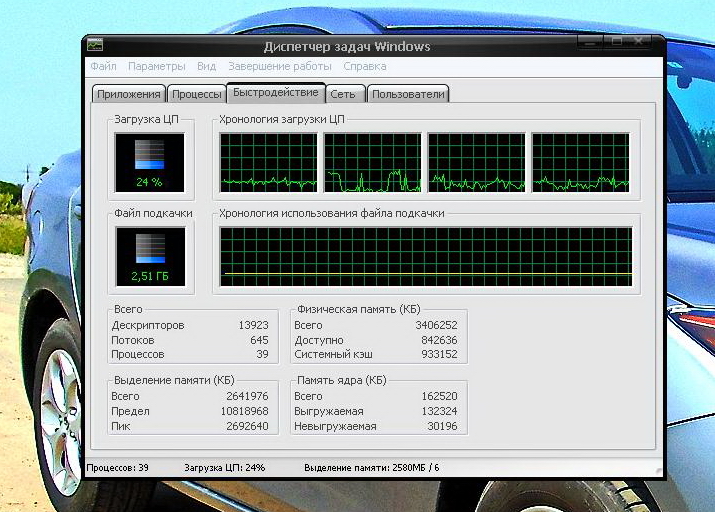The width and height of the screenshot is (715, 512).
Task: Open the Параметры menu
Action: pyautogui.click(x=156, y=67)
